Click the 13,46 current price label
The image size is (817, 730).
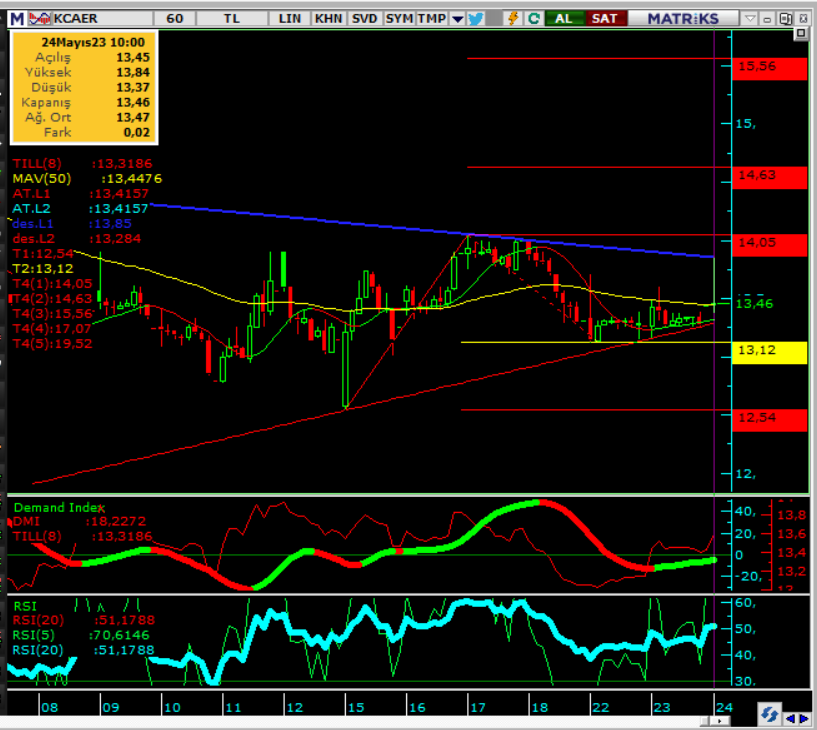point(754,304)
